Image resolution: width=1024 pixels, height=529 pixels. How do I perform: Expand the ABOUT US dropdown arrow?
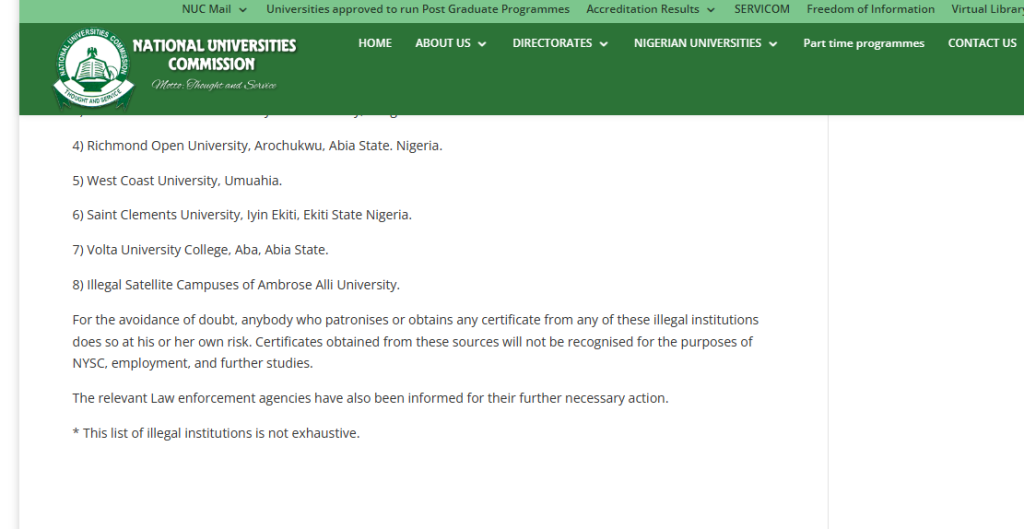(482, 44)
